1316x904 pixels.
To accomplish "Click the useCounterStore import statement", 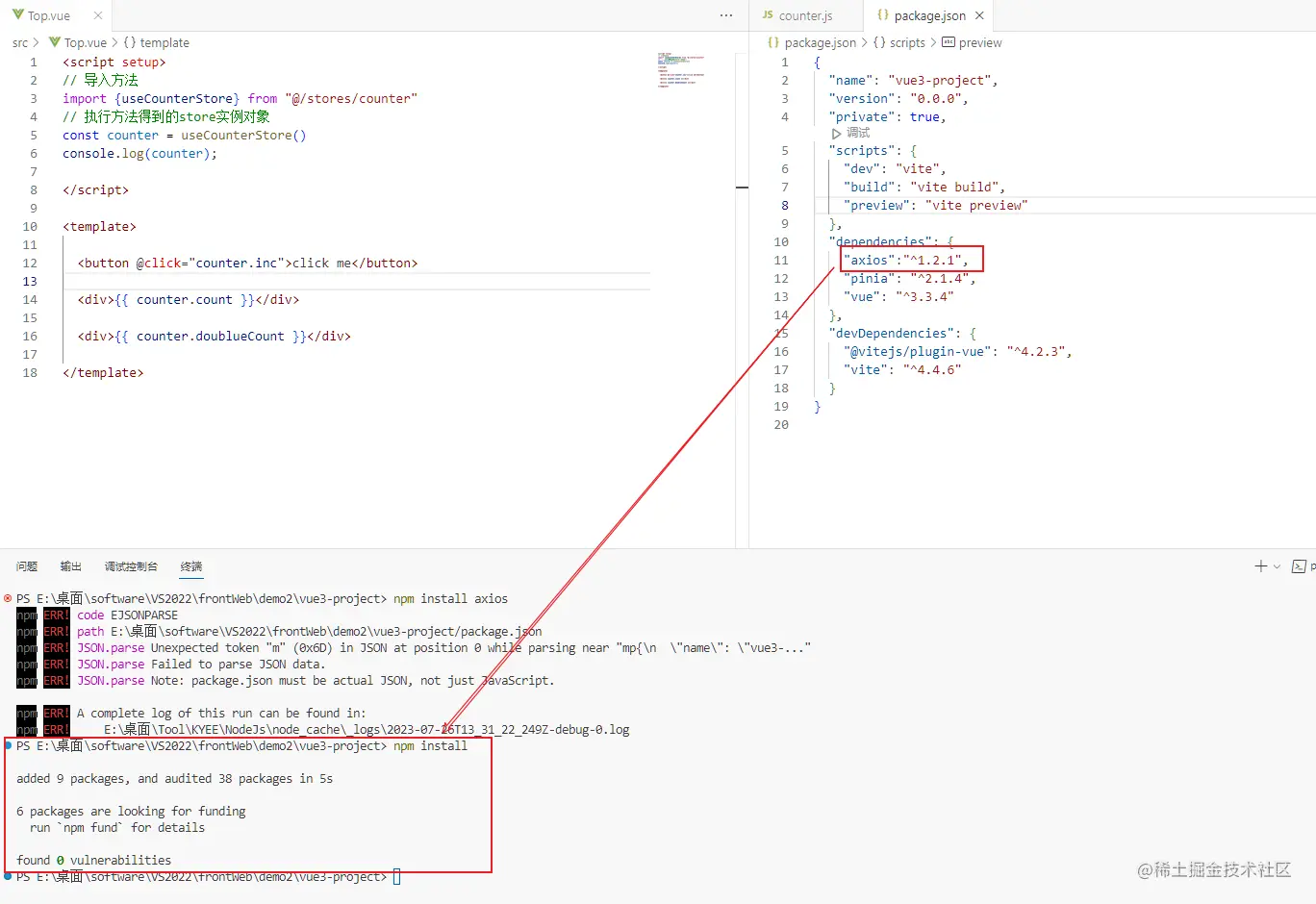I will pos(240,99).
